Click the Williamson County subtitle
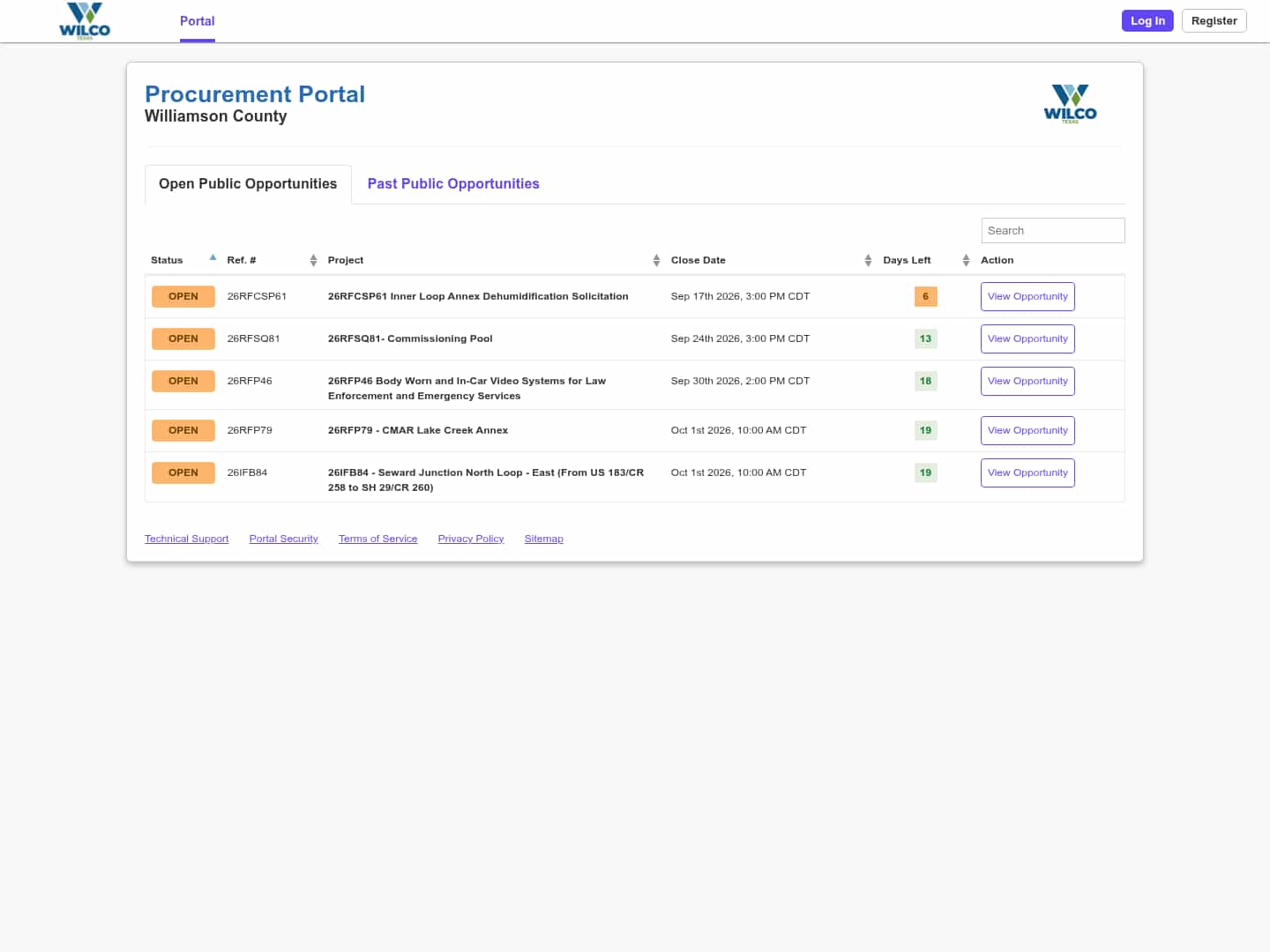 coord(216,116)
